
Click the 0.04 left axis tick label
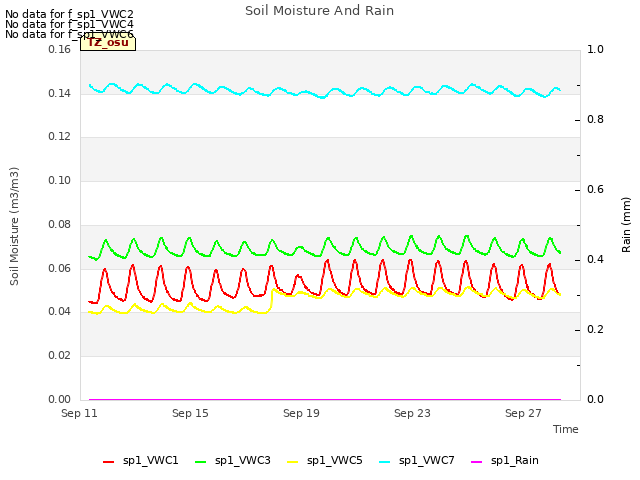click(x=60, y=311)
